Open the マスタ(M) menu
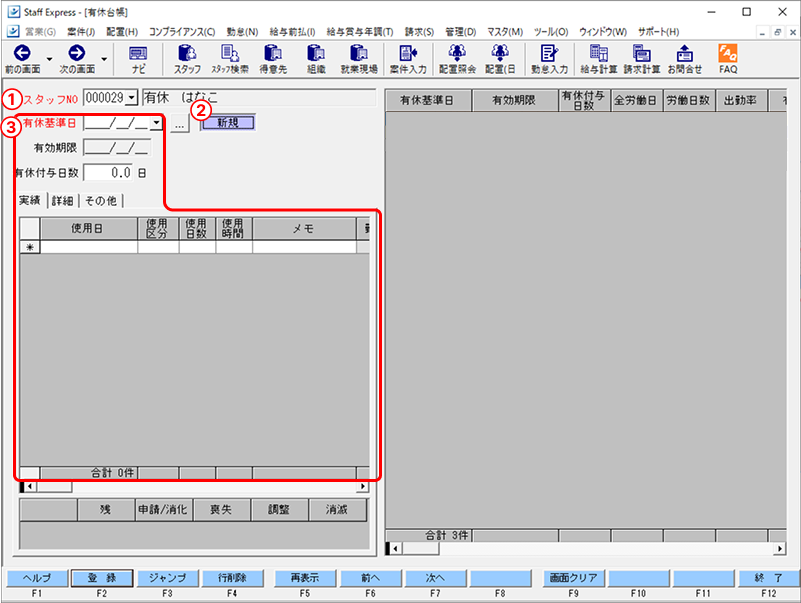 click(505, 32)
